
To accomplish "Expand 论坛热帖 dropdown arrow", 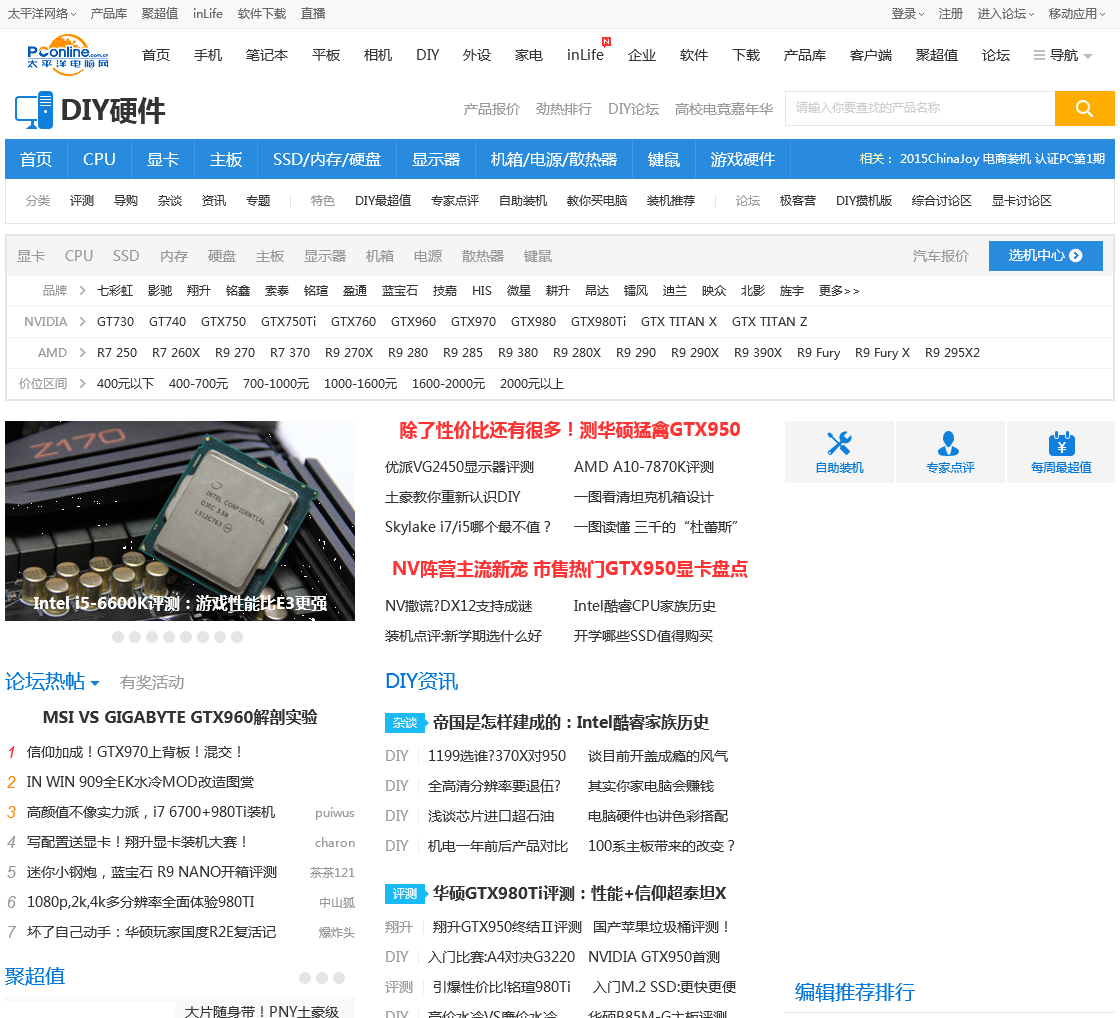I will pos(94,684).
